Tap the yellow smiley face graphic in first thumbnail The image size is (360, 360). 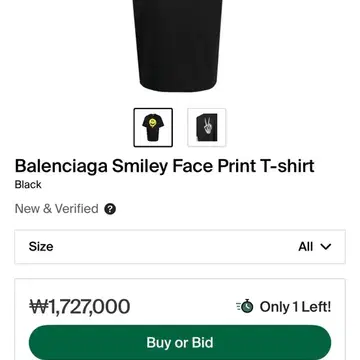tap(152, 122)
